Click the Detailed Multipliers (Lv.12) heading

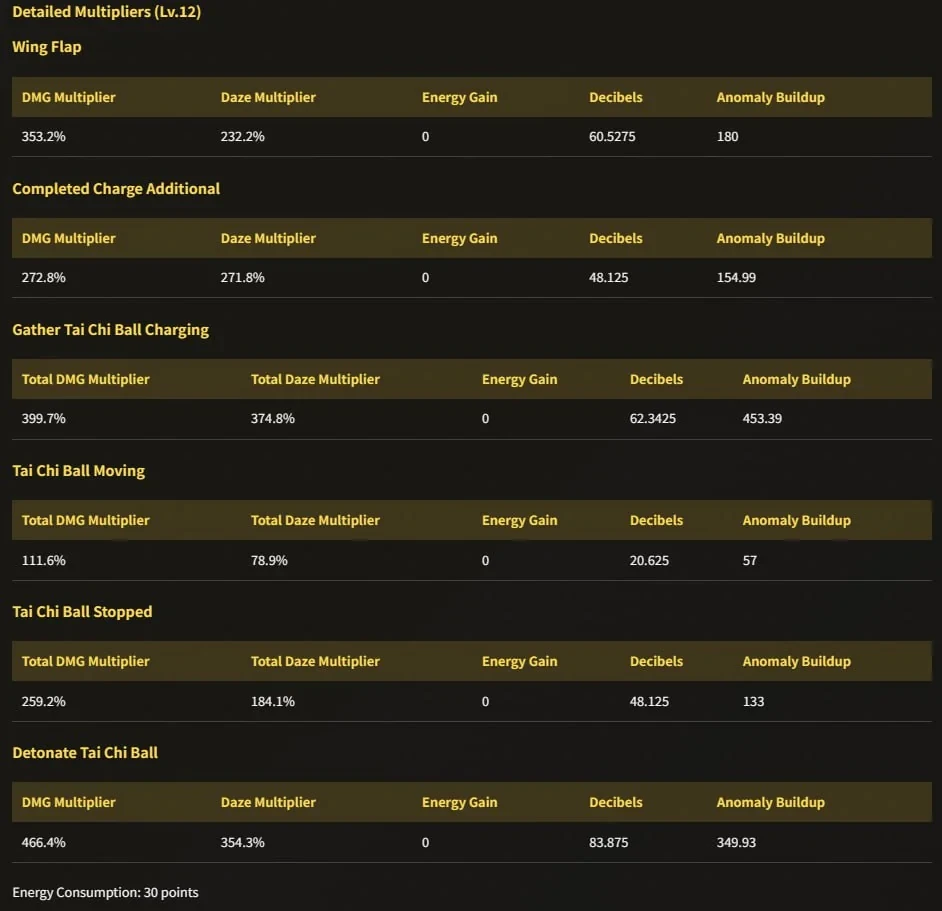click(106, 12)
